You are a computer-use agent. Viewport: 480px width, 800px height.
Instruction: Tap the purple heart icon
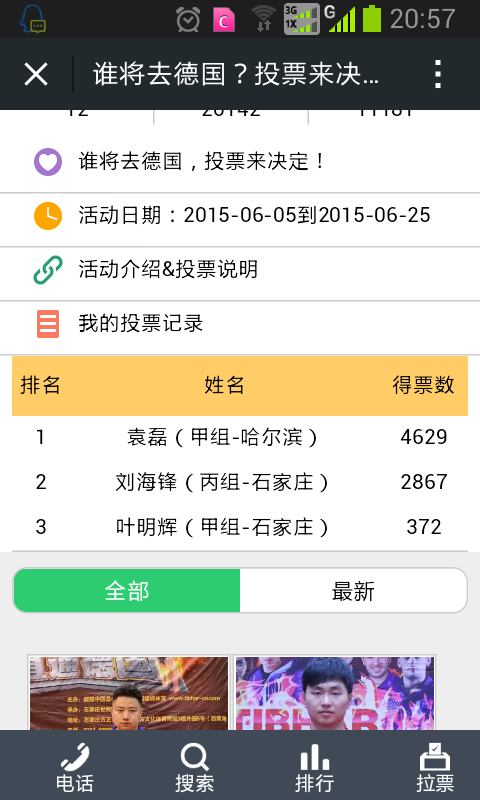[48, 162]
